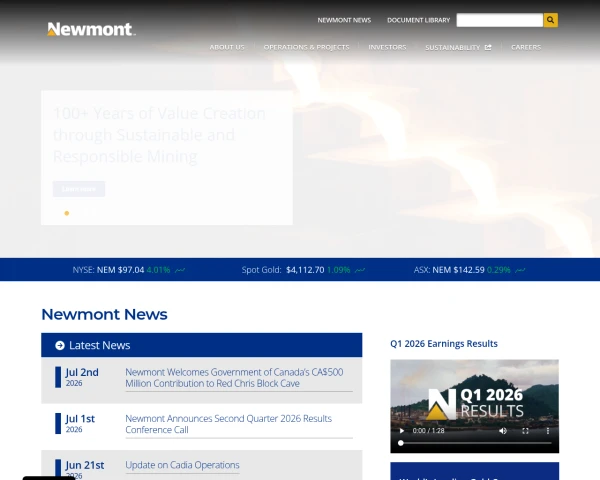Image resolution: width=600 pixels, height=480 pixels.
Task: Open Update on Cadia Operations article
Action: tap(182, 465)
